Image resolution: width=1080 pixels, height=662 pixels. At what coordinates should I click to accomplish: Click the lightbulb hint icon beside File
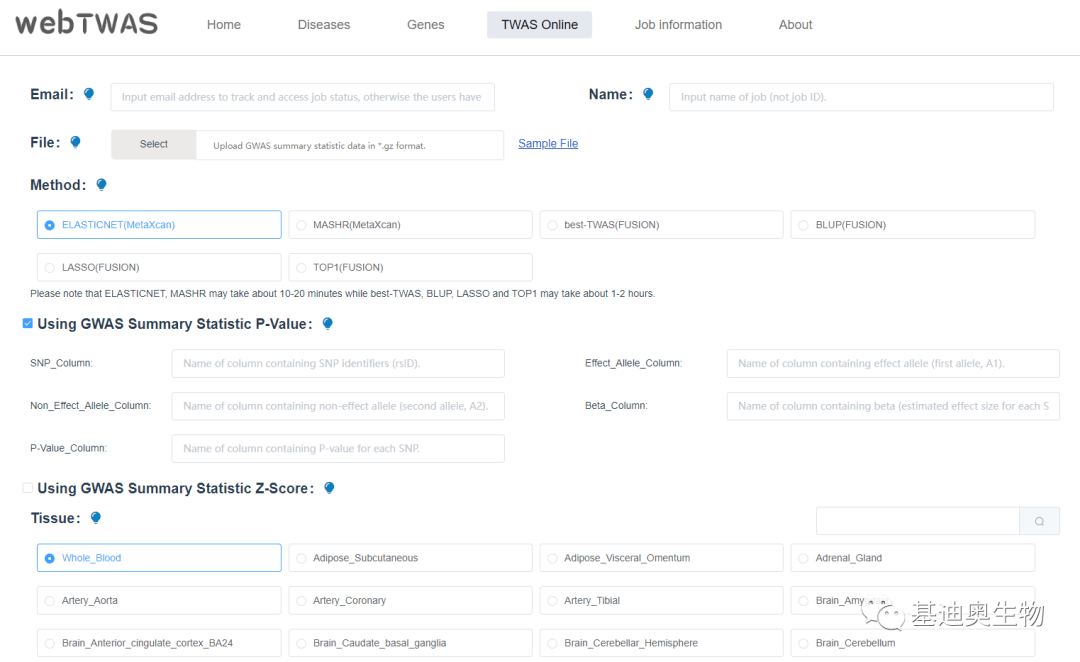tap(75, 143)
